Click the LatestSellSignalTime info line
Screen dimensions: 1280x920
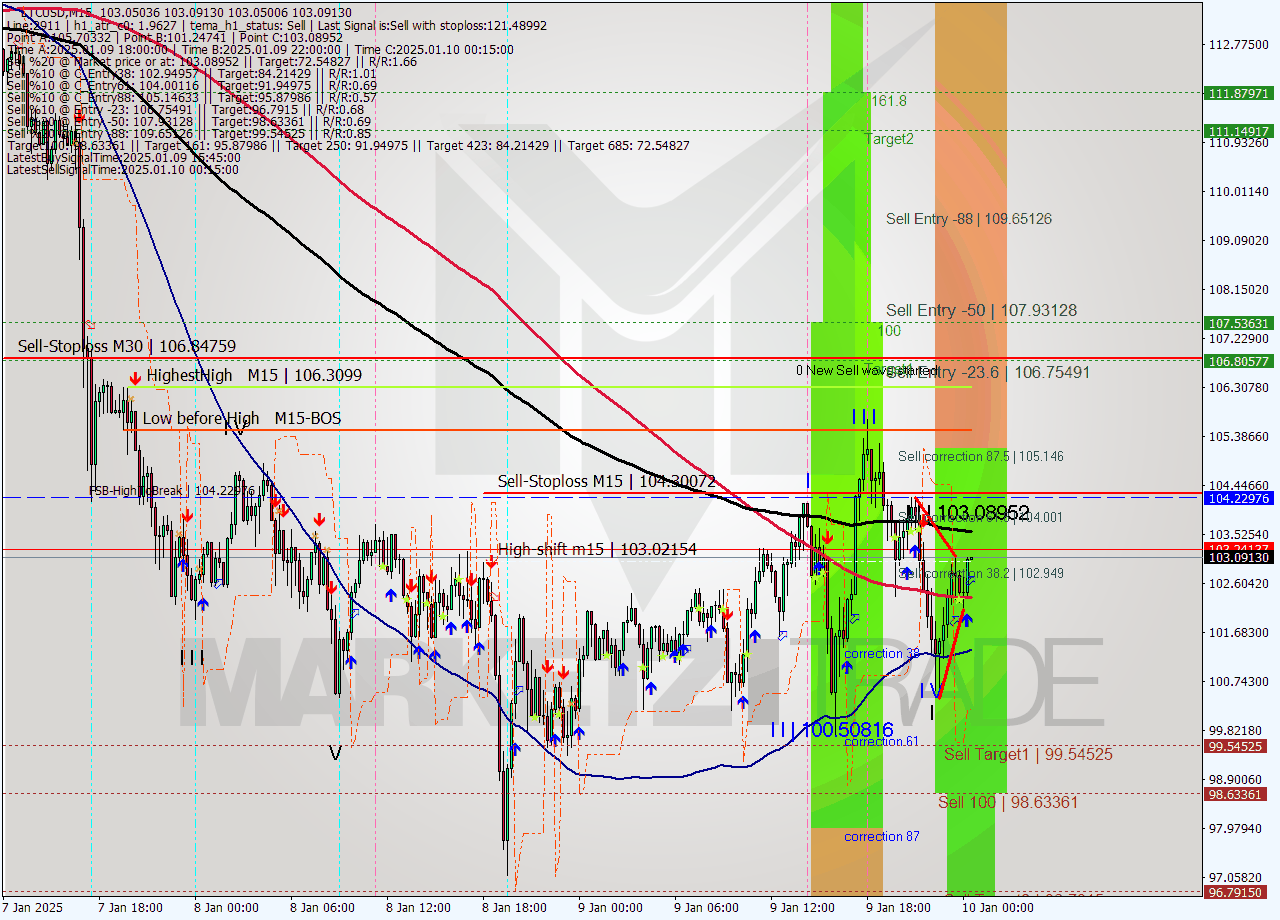click(123, 170)
